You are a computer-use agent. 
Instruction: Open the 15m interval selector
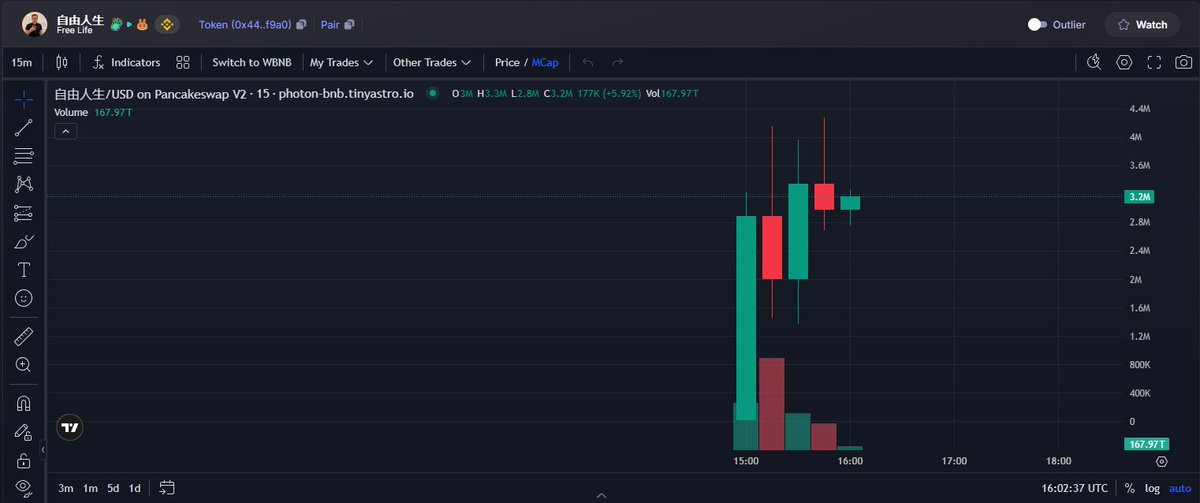(x=21, y=62)
